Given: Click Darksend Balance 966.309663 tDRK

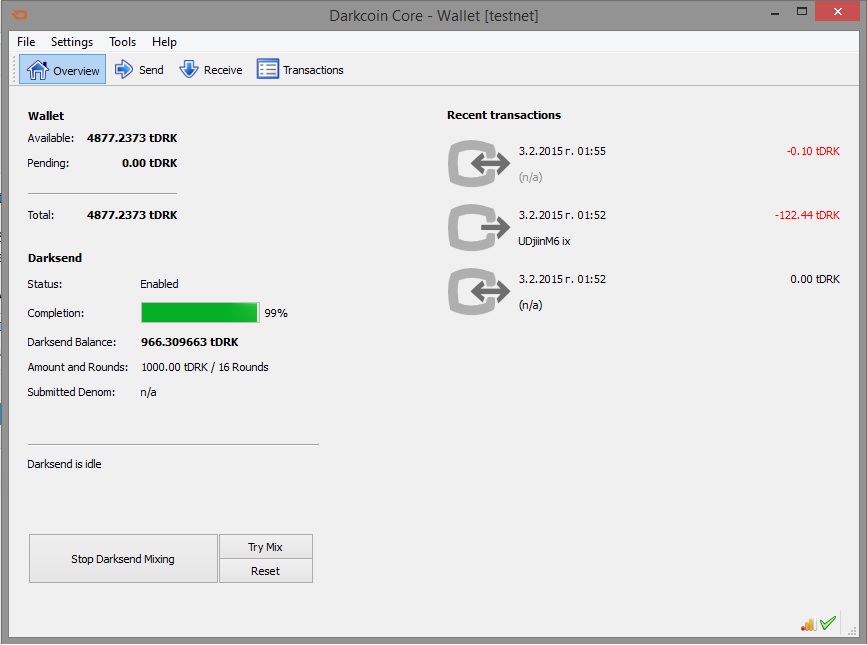Looking at the screenshot, I should coord(189,342).
